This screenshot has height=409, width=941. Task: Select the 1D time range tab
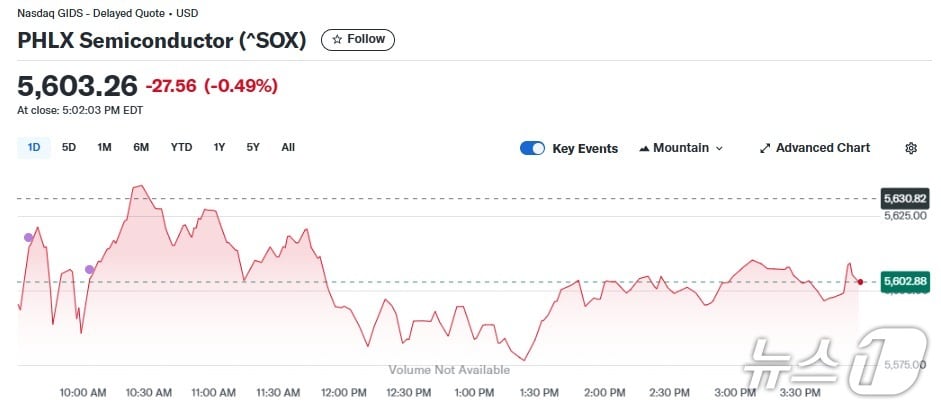(x=34, y=147)
